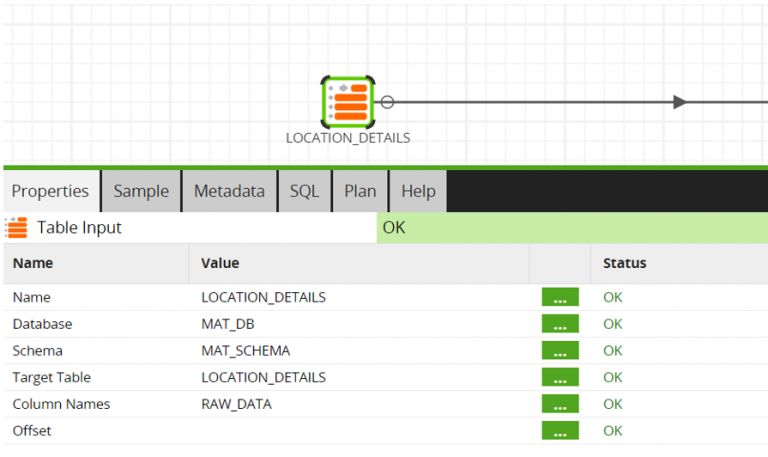
Task: Click the green OK status bar
Action: 572,228
